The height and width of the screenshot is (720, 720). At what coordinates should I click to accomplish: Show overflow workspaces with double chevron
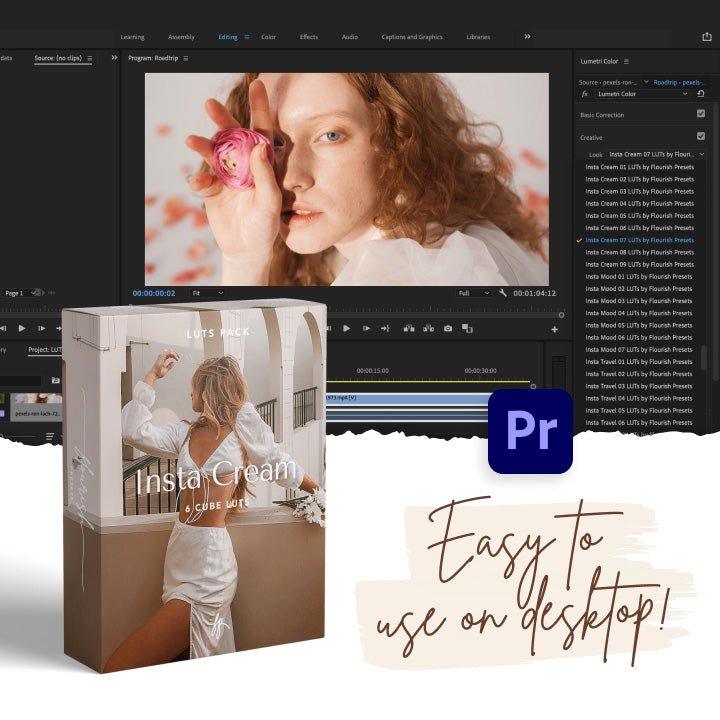click(x=527, y=37)
